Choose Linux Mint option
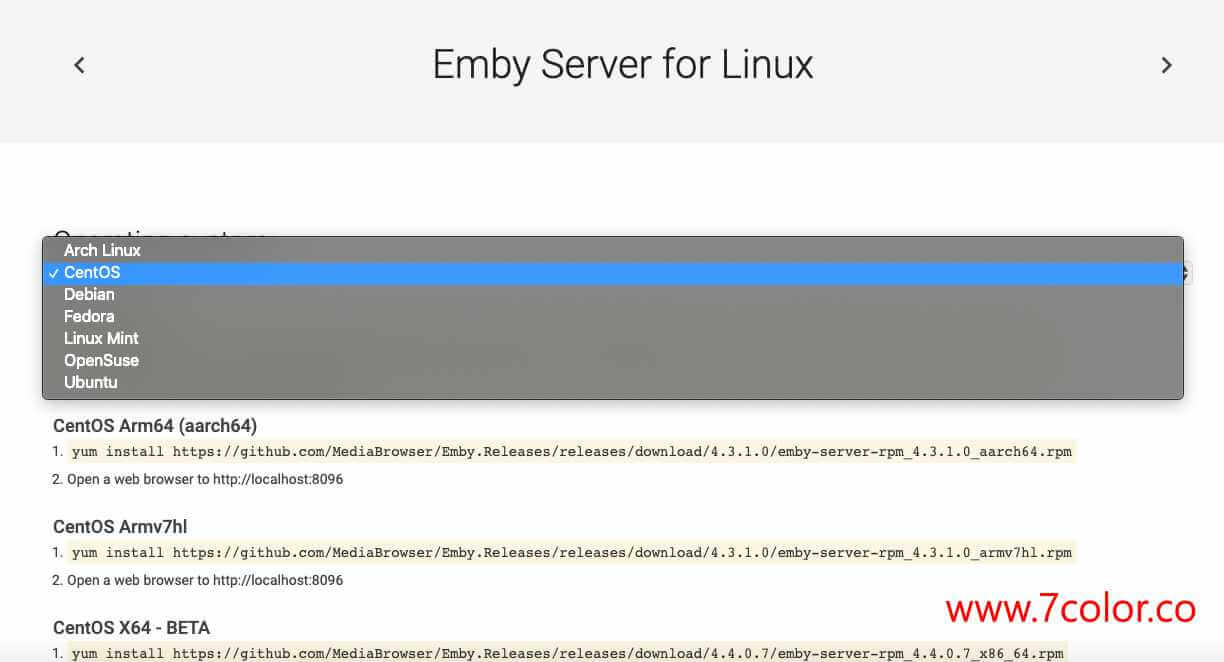This screenshot has height=662, width=1224. [613, 338]
